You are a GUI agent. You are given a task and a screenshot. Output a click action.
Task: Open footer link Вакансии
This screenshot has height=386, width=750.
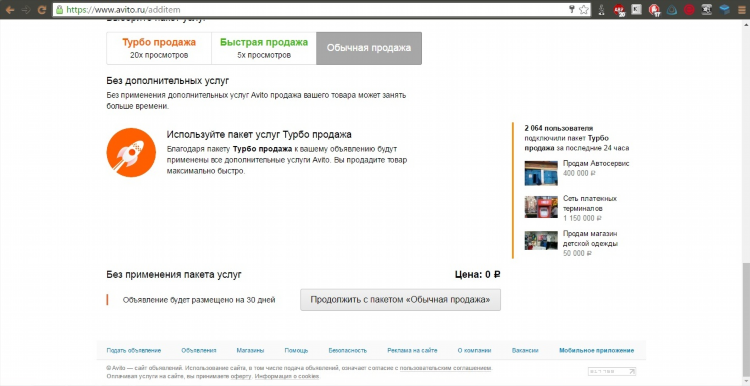[525, 350]
